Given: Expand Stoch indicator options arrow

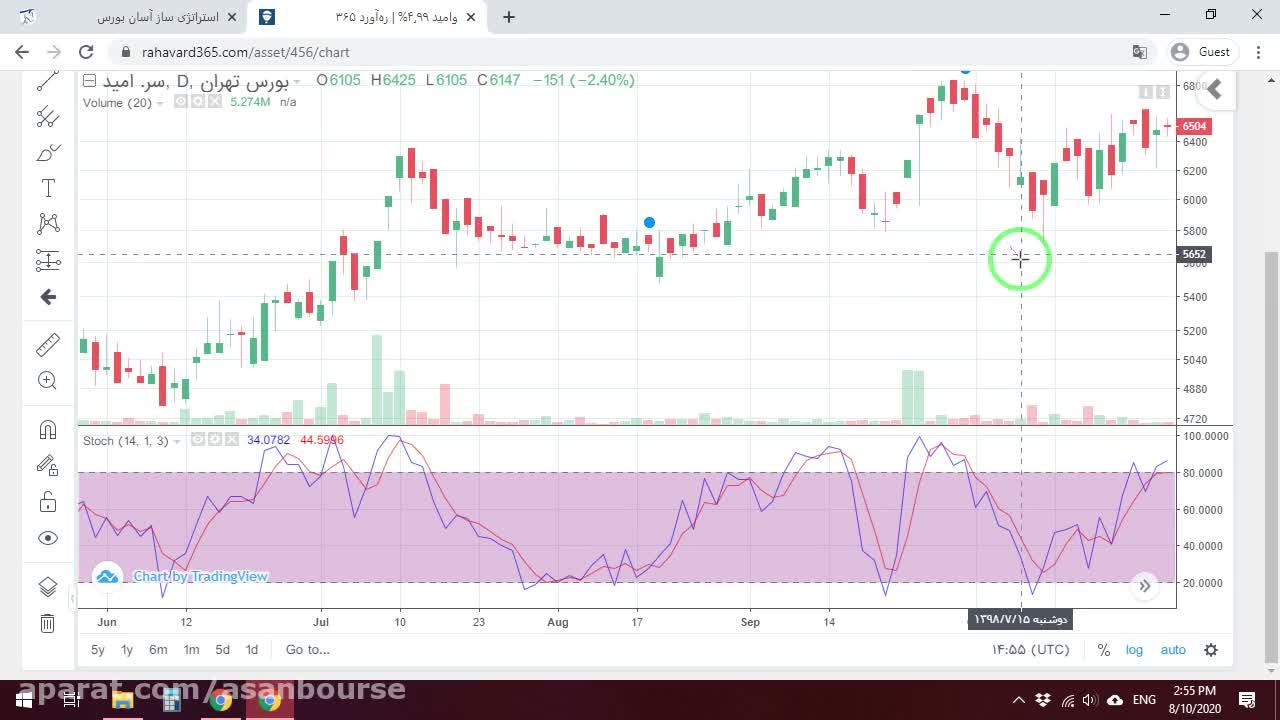Looking at the screenshot, I should tap(177, 441).
